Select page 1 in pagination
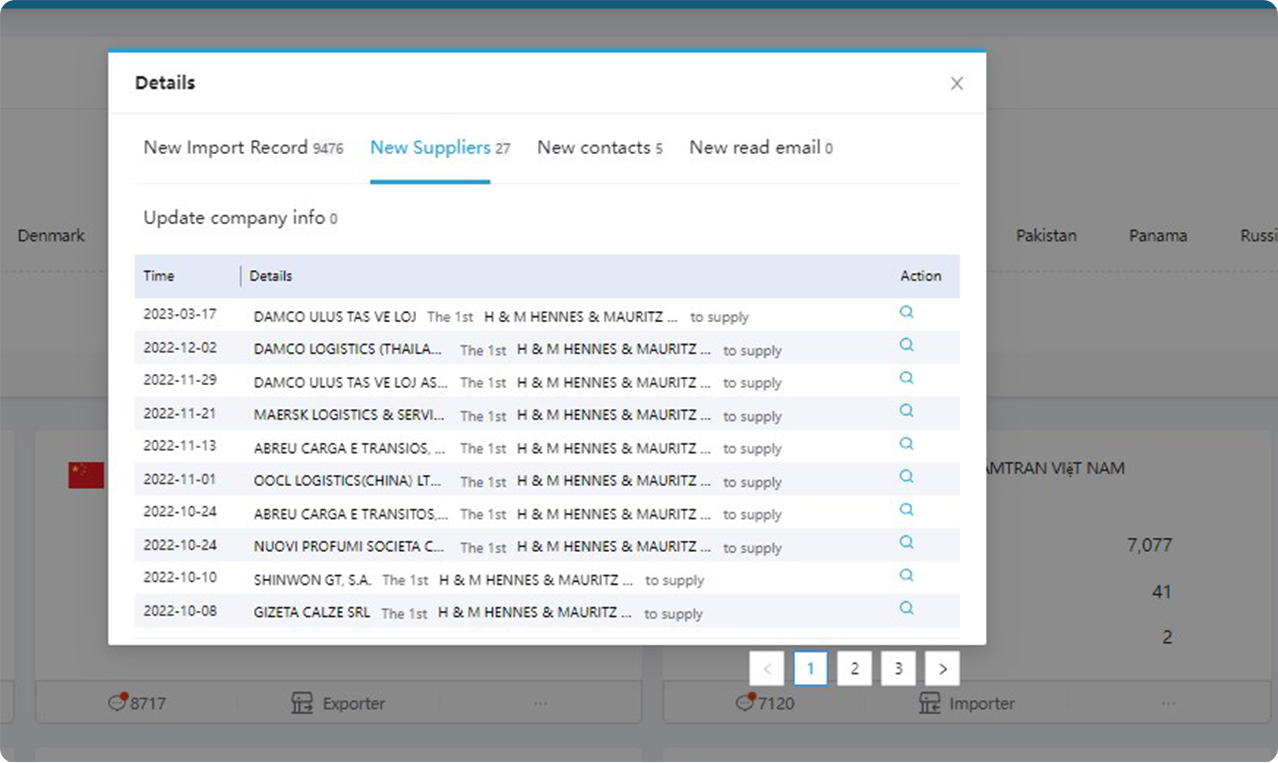 pyautogui.click(x=810, y=669)
